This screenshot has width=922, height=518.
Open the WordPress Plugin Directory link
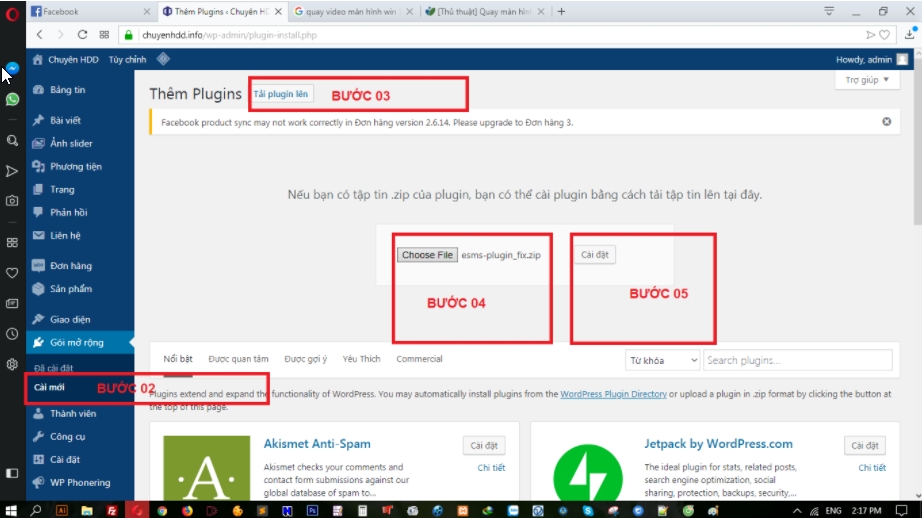coord(613,394)
